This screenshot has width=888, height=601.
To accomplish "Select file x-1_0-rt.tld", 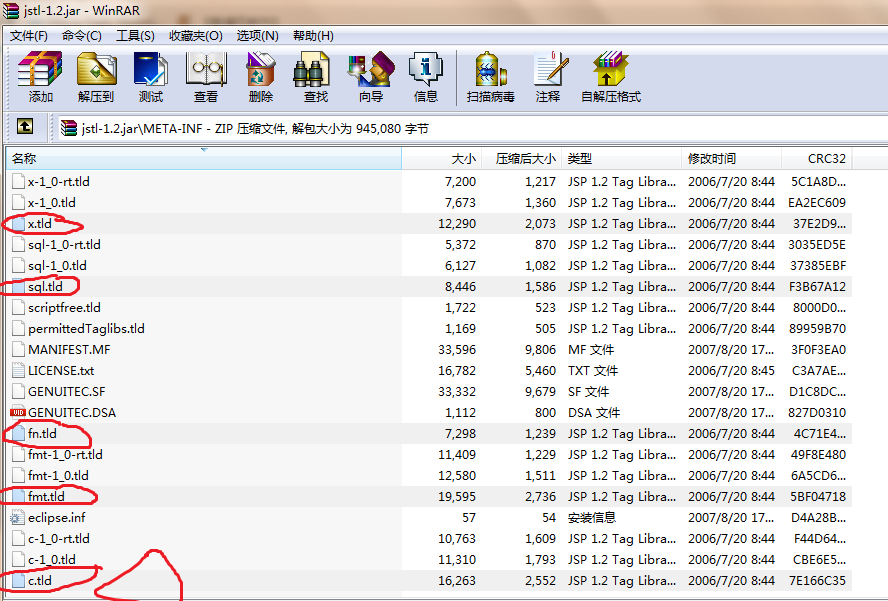I will [59, 182].
